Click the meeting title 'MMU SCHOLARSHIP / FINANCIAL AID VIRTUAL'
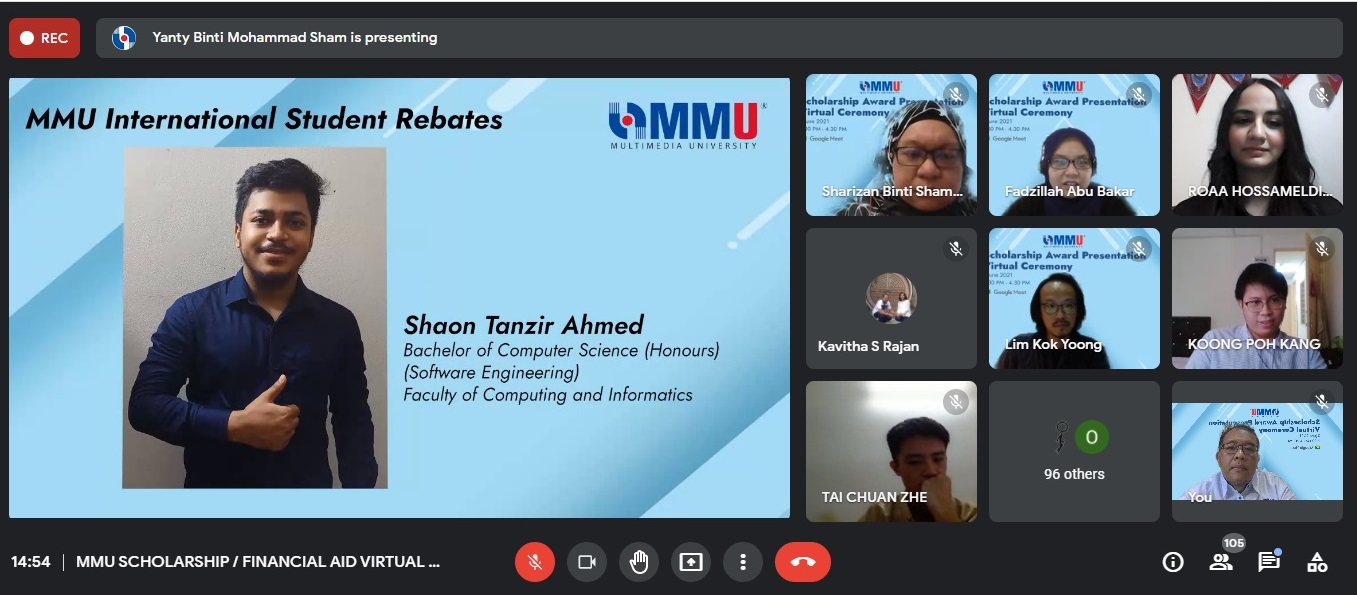Image resolution: width=1357 pixels, height=595 pixels. (x=258, y=562)
